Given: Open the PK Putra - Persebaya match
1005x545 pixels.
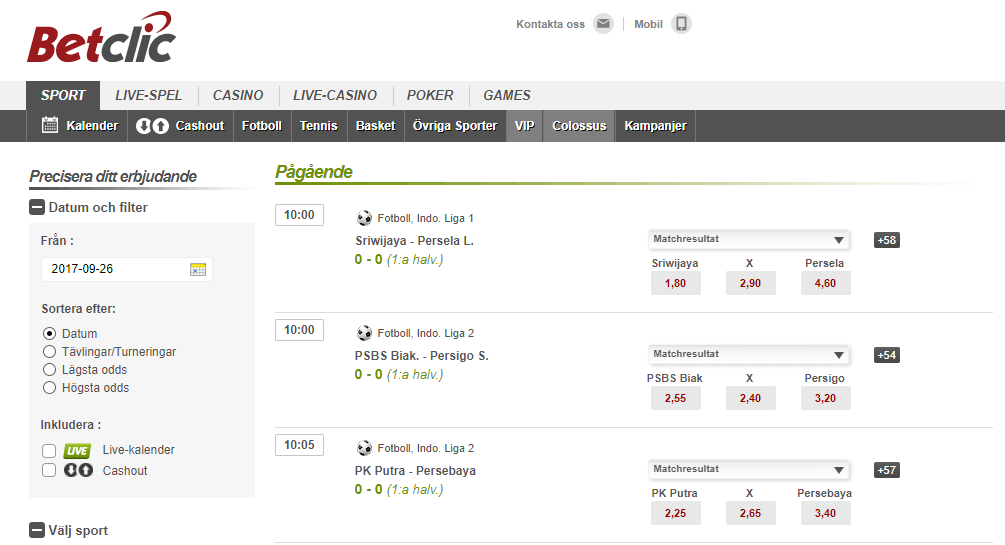Looking at the screenshot, I should click(x=415, y=471).
